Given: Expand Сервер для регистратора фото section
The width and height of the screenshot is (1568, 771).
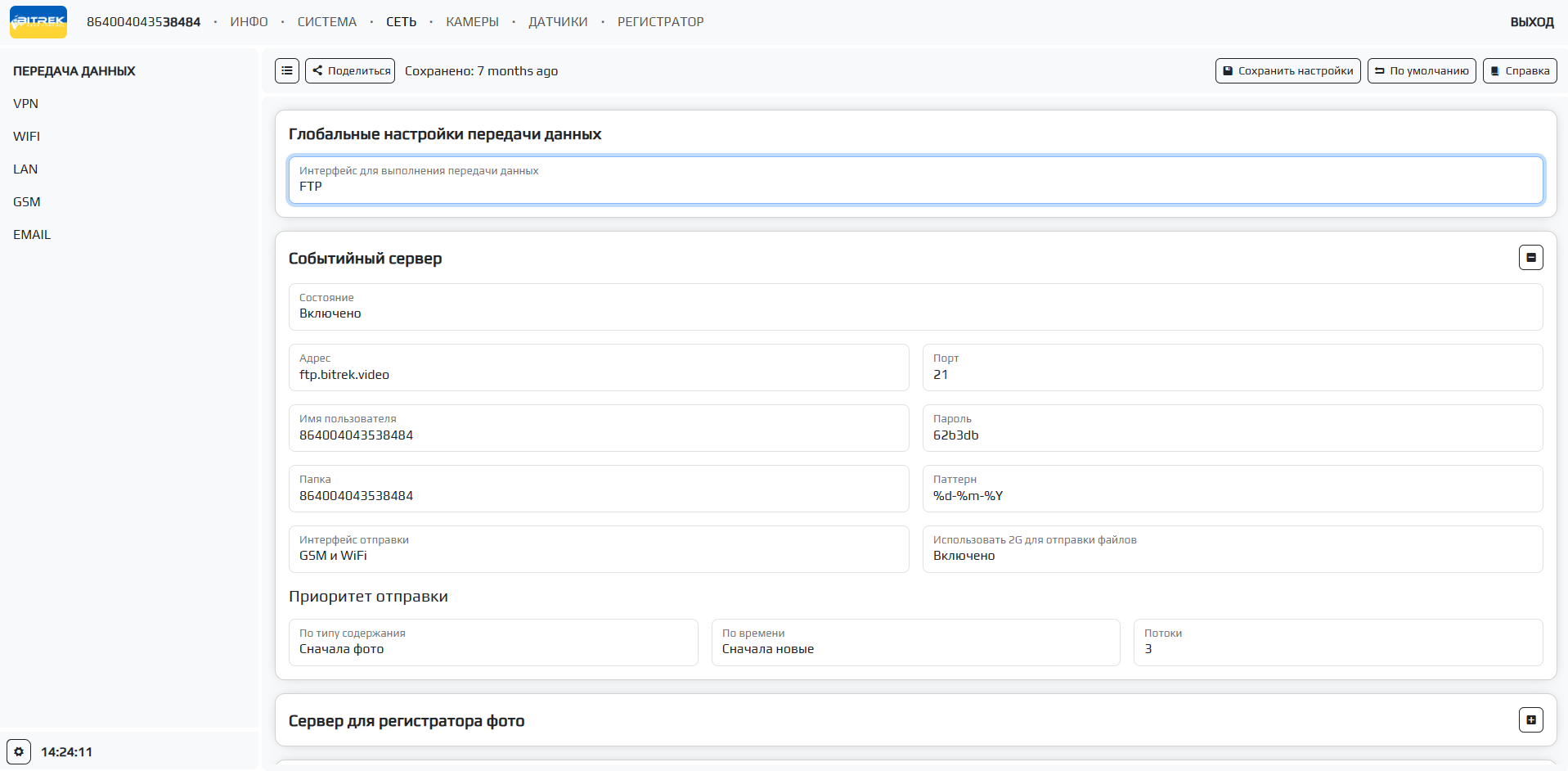Looking at the screenshot, I should (1530, 720).
